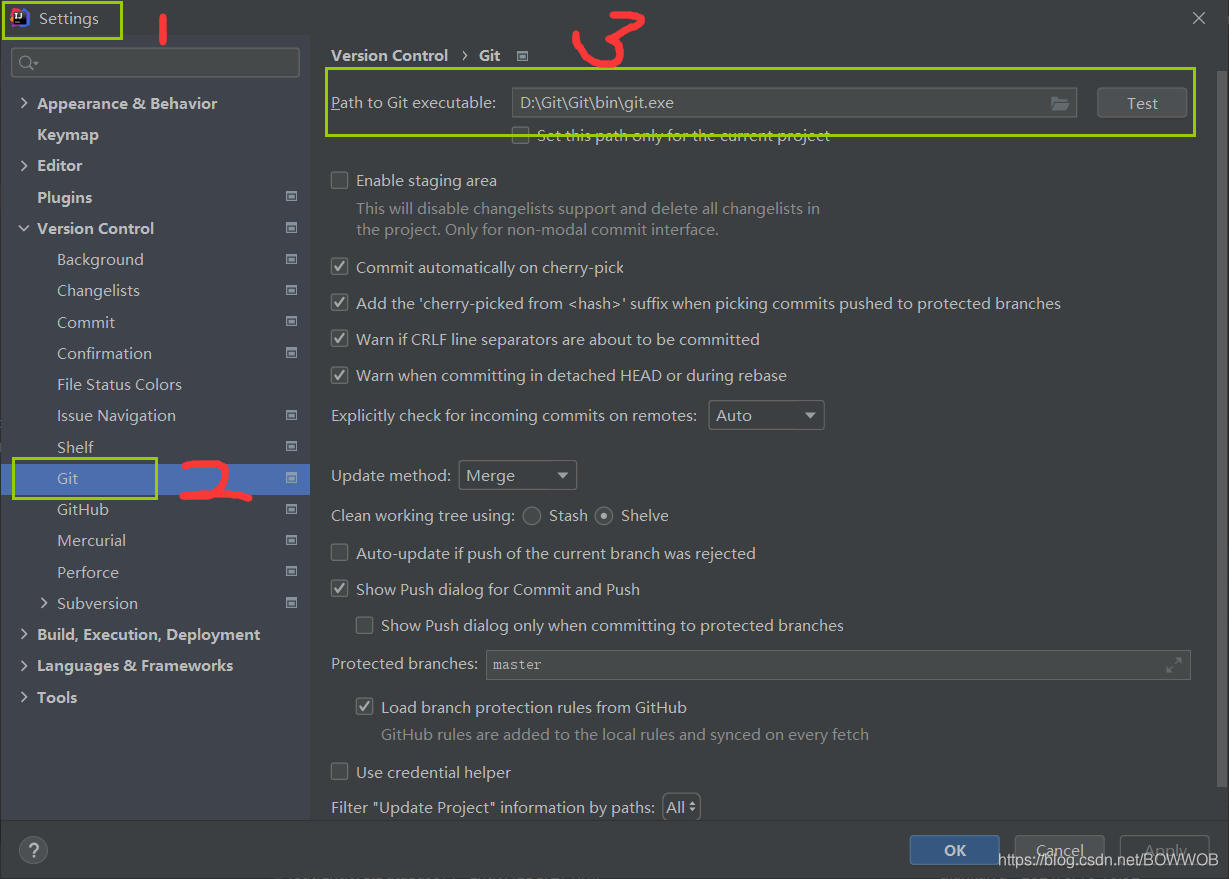Click the project-level icon beside Background
The width and height of the screenshot is (1229, 879).
(291, 259)
